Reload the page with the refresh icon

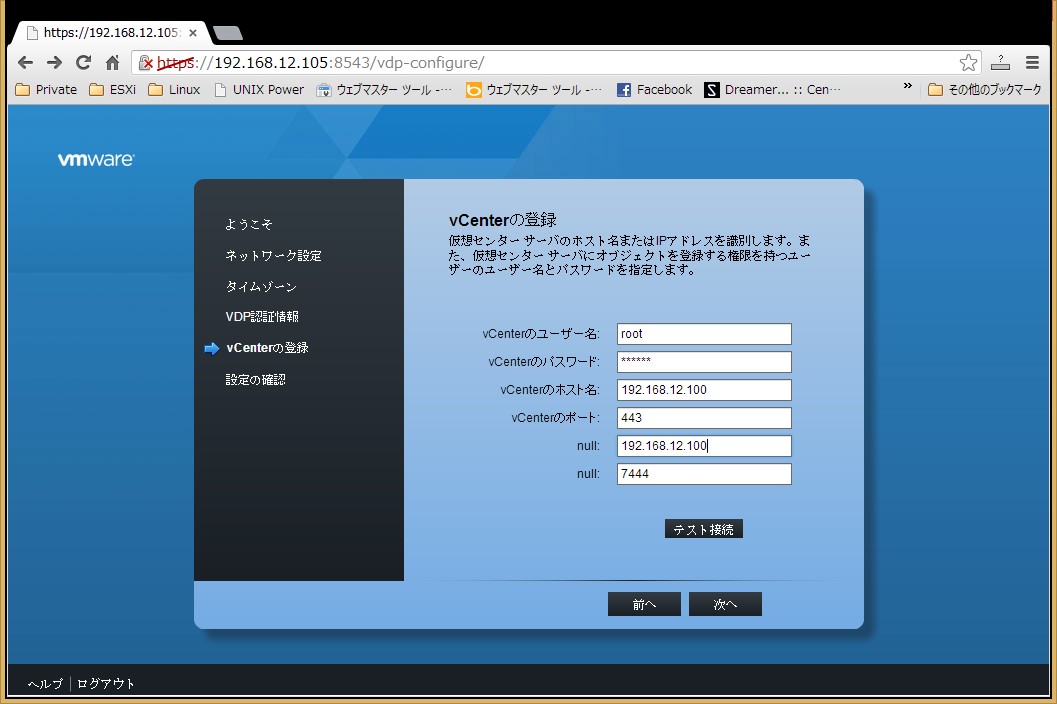(x=84, y=63)
